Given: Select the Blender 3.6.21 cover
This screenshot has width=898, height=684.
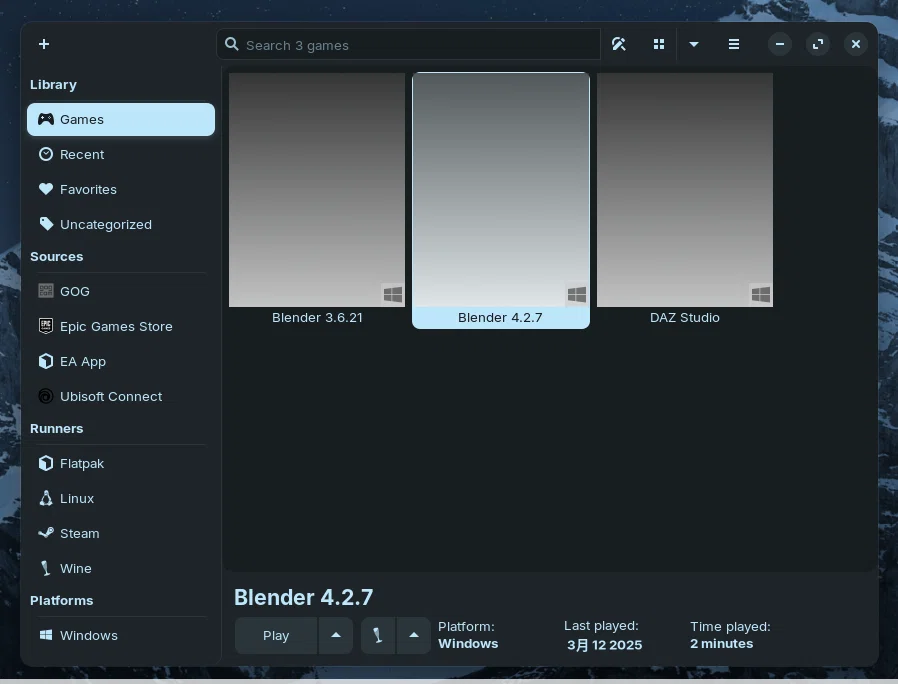Looking at the screenshot, I should [x=317, y=190].
